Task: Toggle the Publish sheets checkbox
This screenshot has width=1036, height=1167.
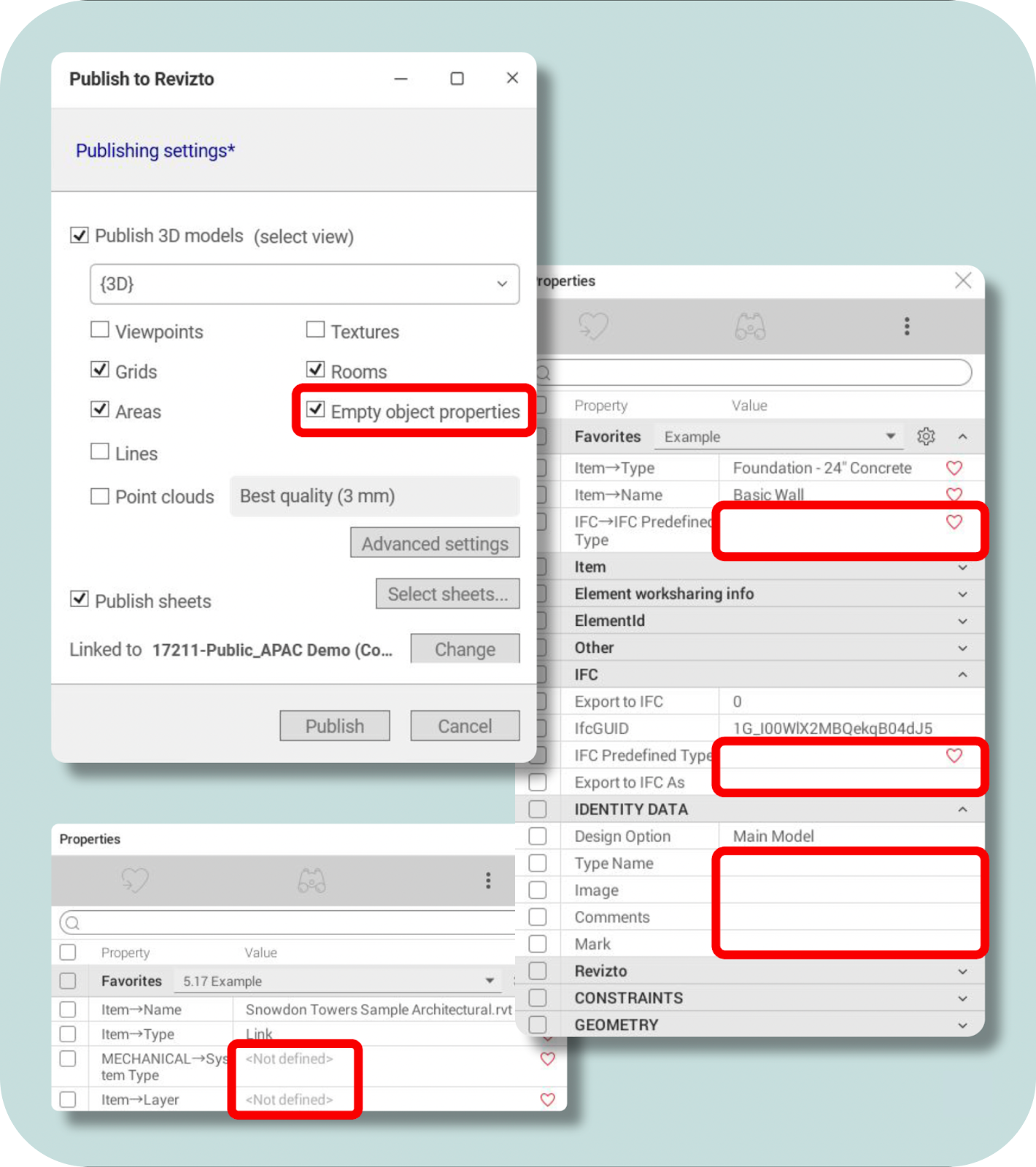Action: (x=80, y=600)
